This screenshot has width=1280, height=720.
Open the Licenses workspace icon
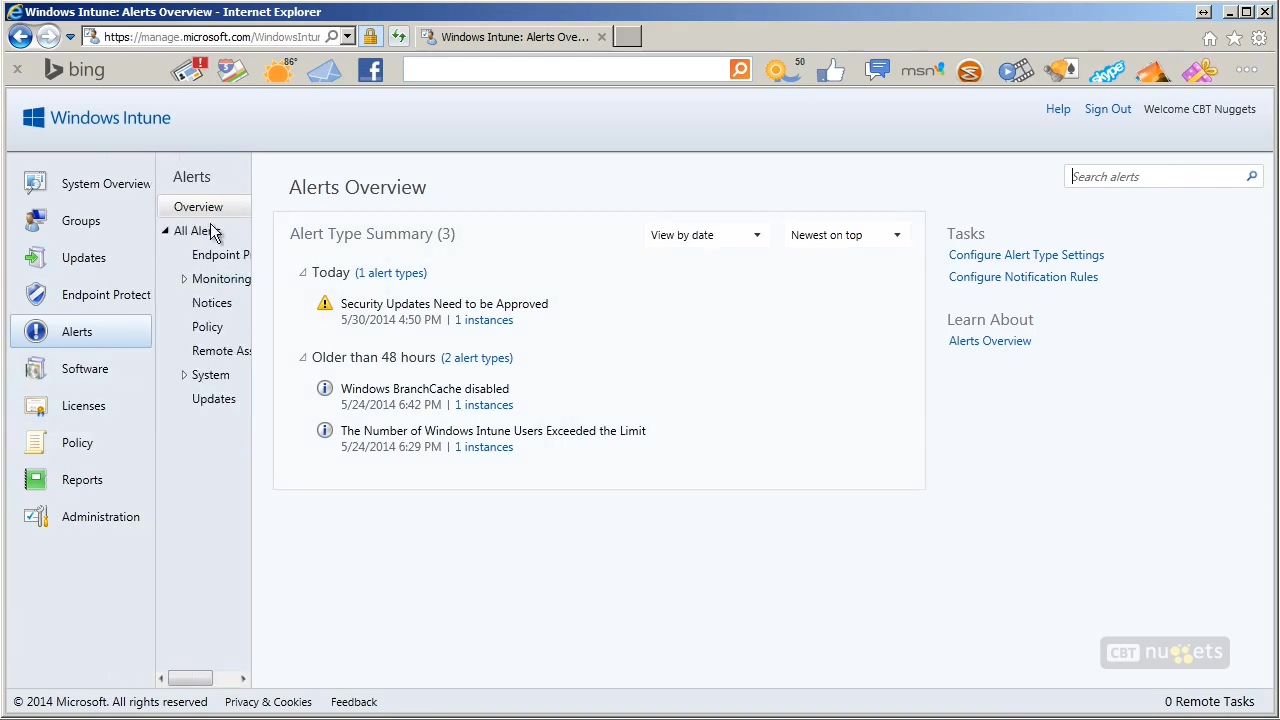(36, 405)
